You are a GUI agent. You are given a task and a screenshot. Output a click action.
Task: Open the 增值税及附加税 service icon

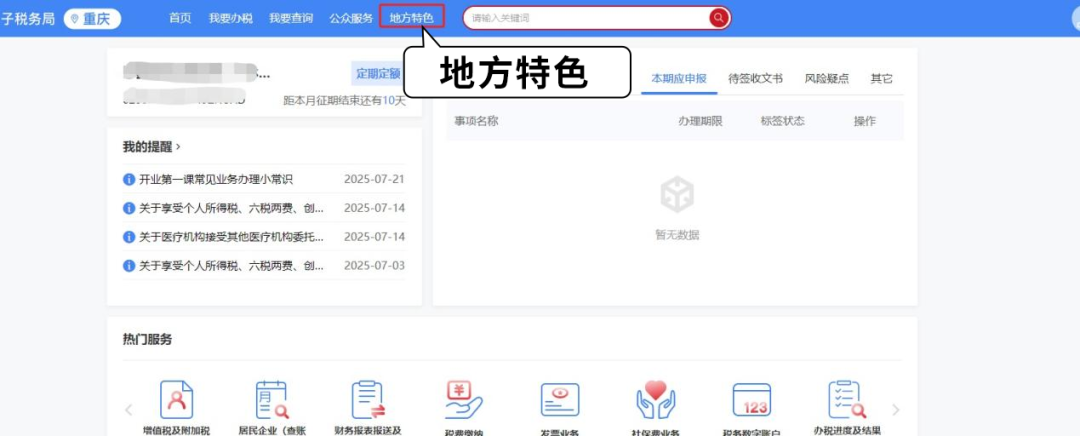(176, 399)
